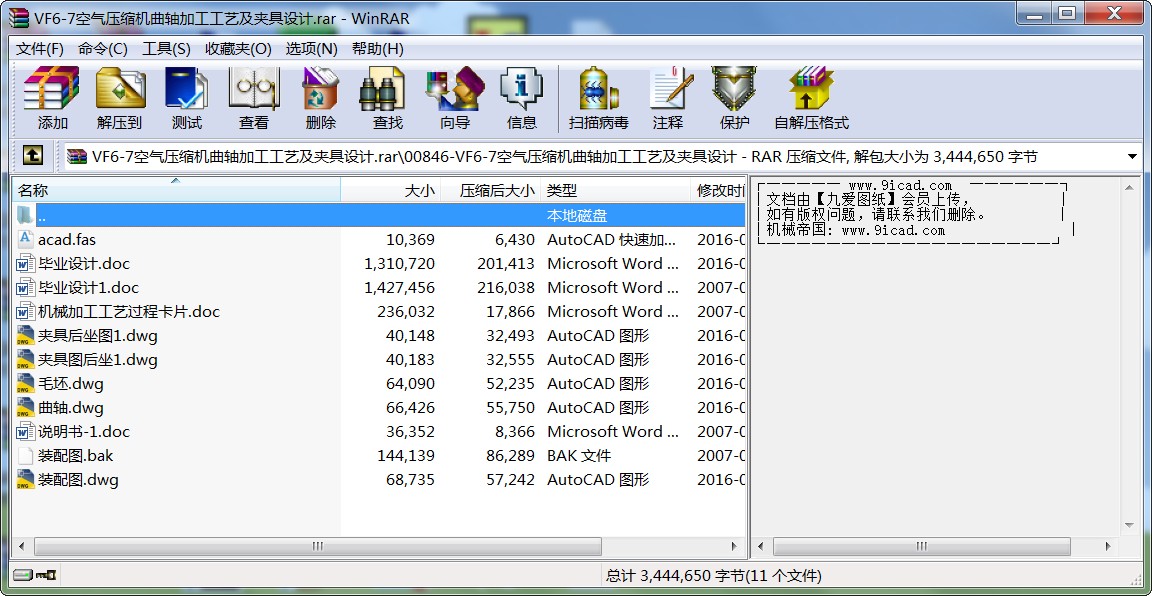
Task: Click size value 1,310,720
Action: pyautogui.click(x=399, y=263)
